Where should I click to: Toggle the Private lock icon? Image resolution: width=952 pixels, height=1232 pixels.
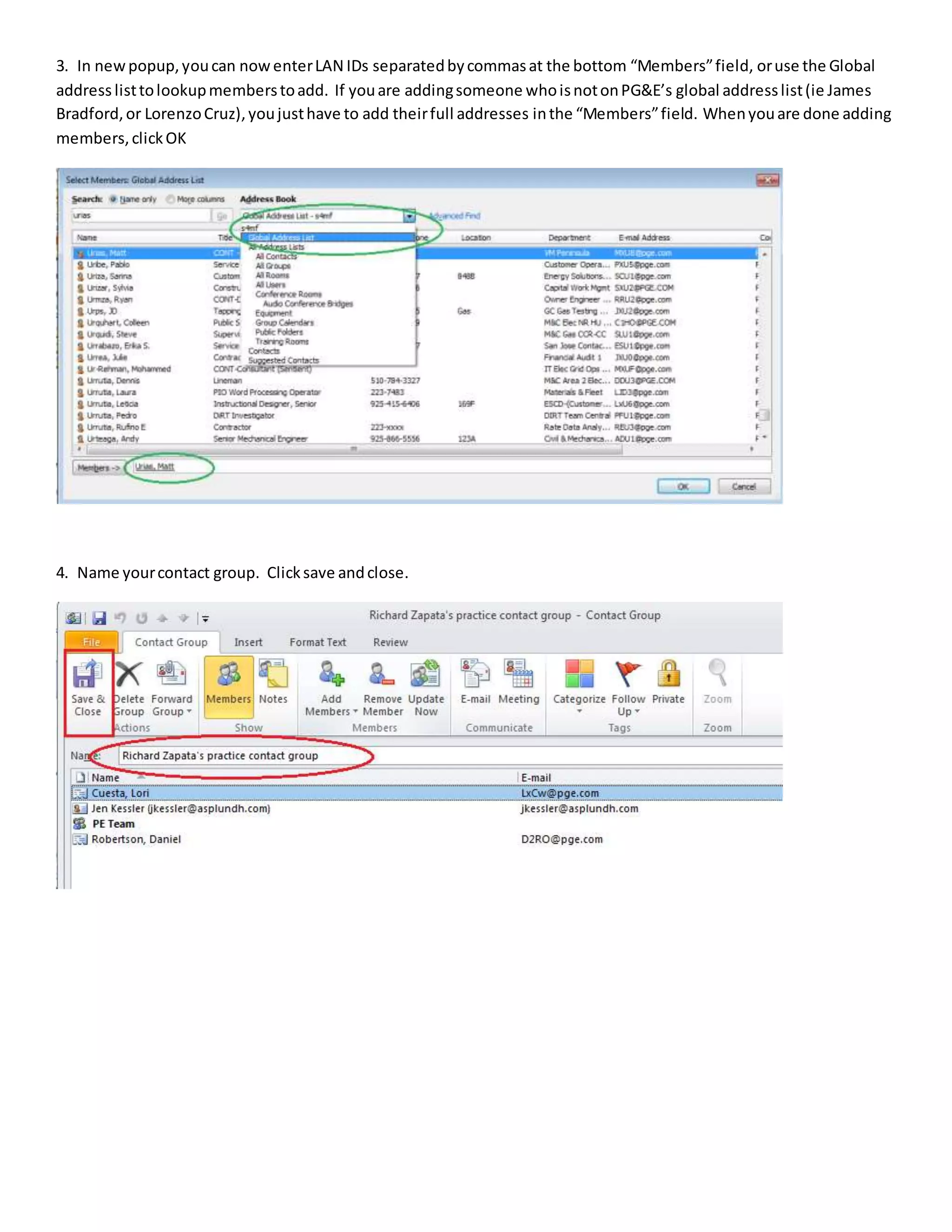[668, 674]
